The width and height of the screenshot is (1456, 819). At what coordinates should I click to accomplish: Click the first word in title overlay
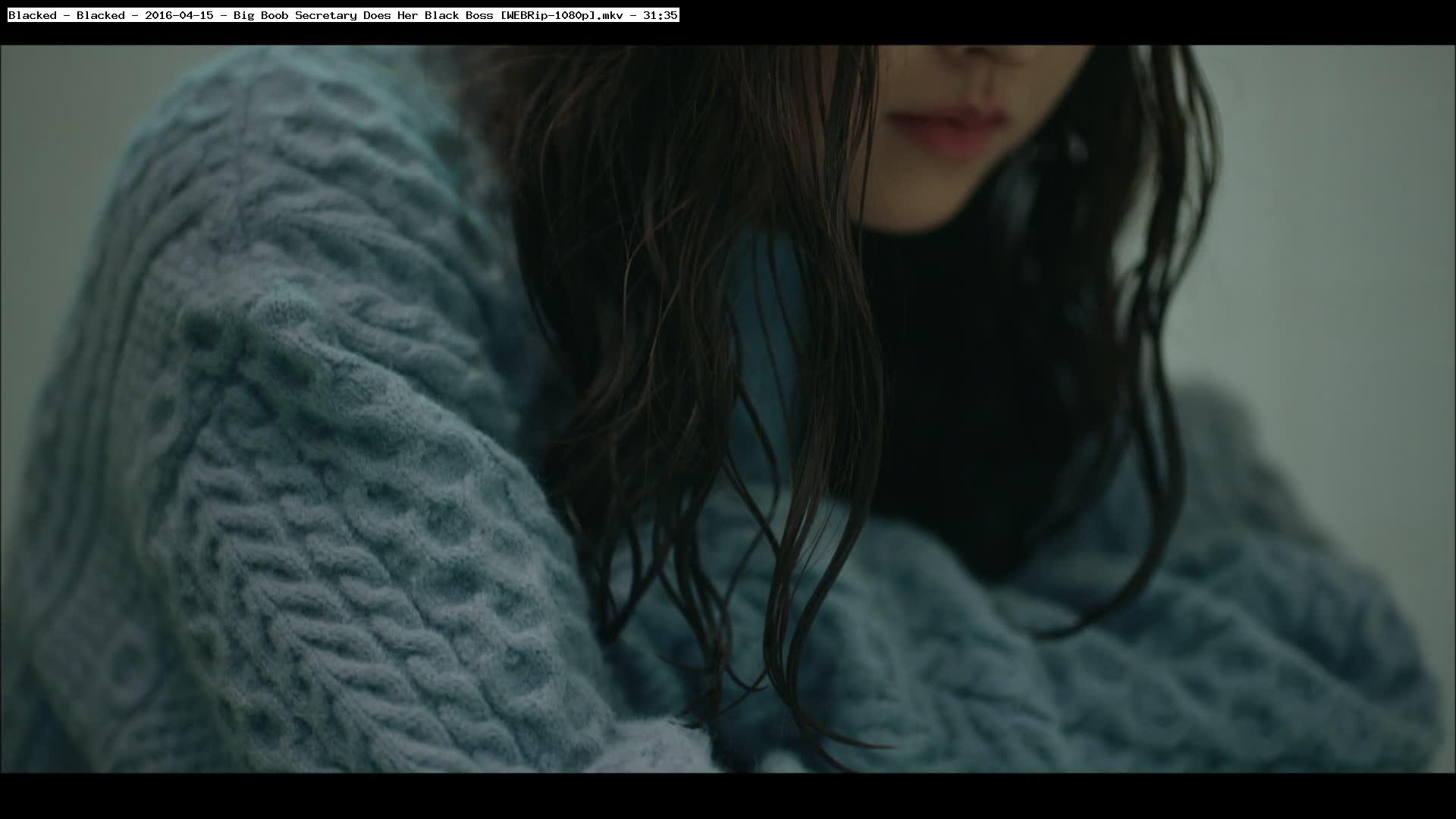coord(32,15)
